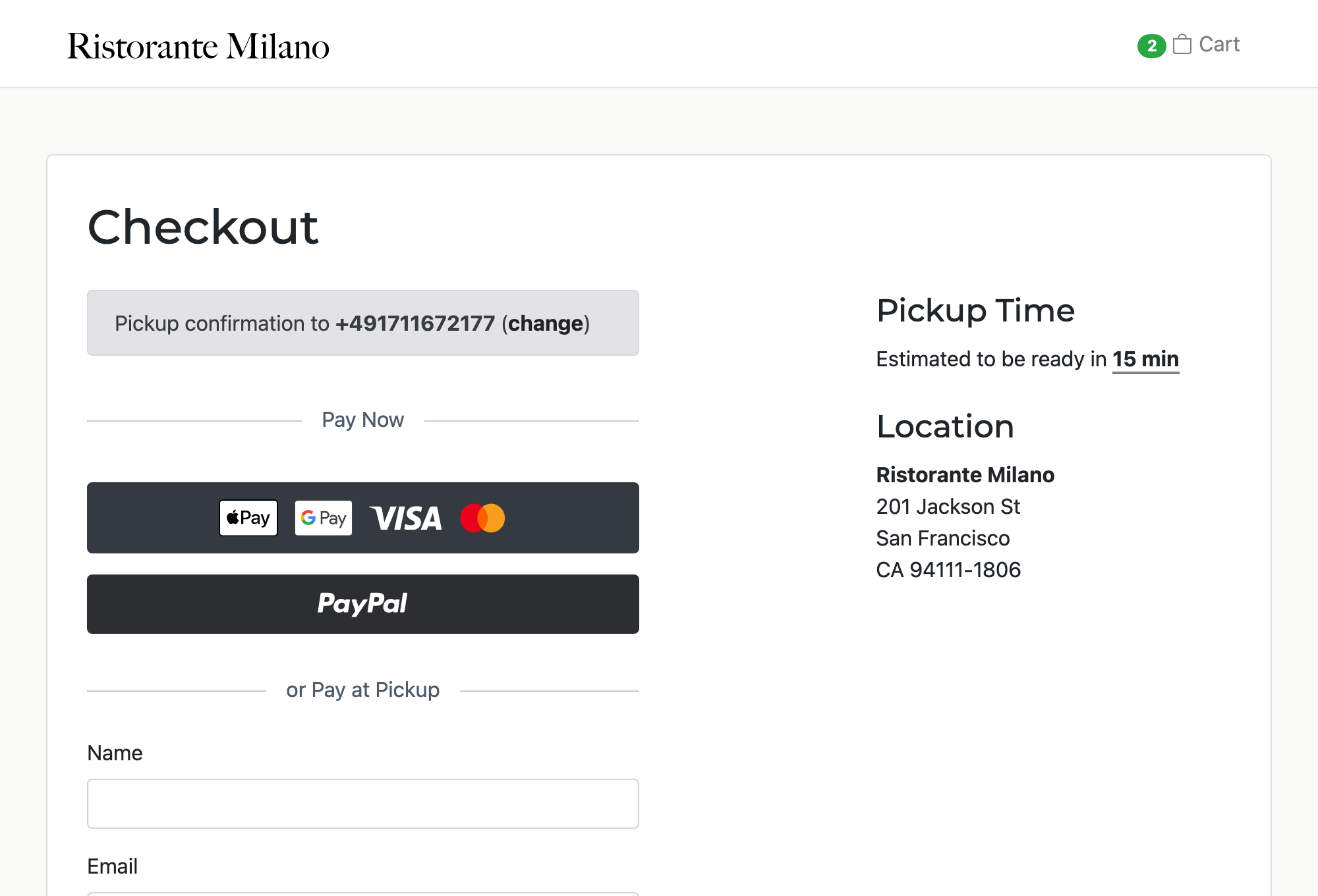
Task: Click the phone number +491711672177
Action: pyautogui.click(x=415, y=323)
